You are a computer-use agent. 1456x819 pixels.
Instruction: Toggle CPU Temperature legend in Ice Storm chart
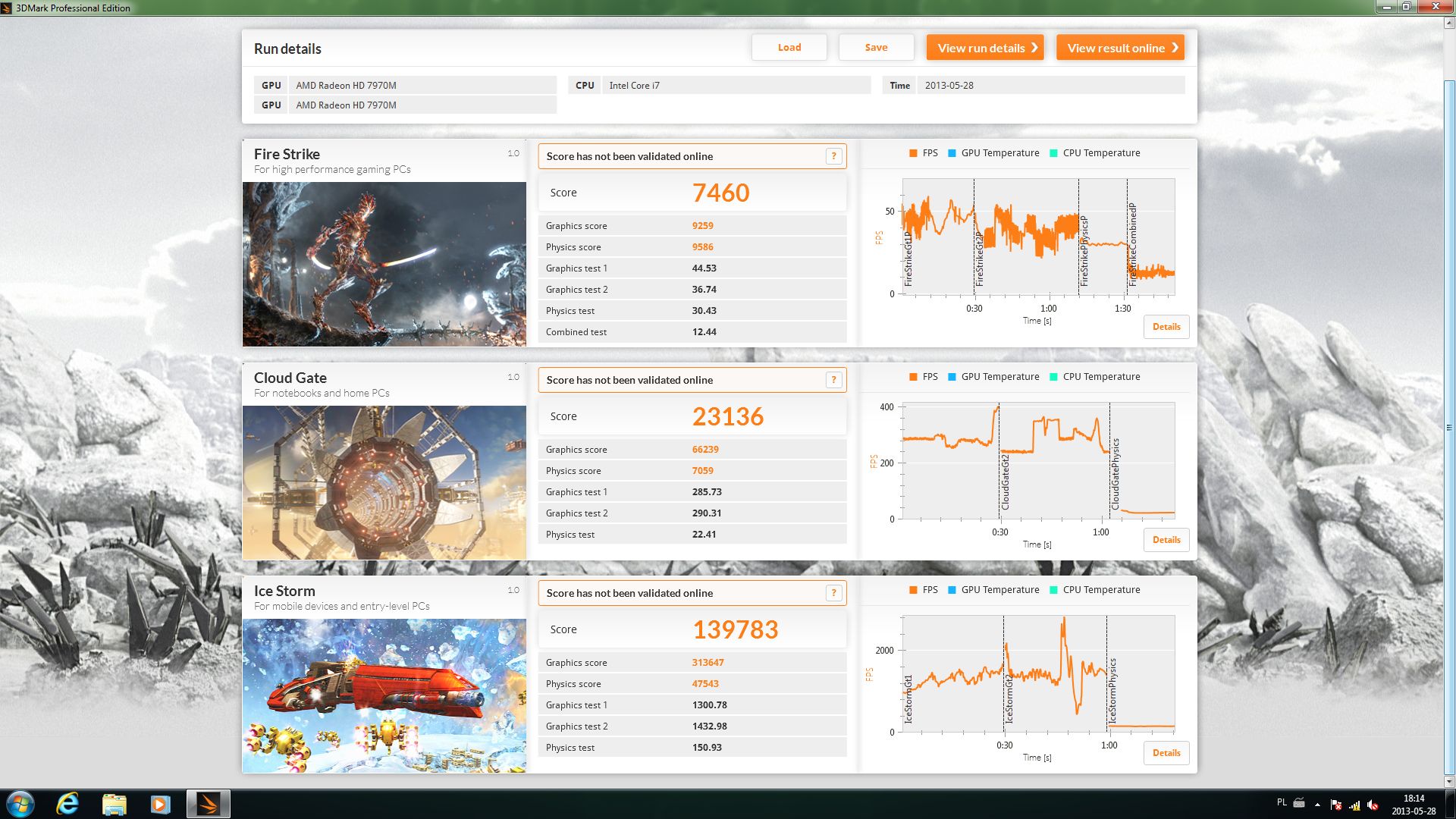coord(1094,590)
